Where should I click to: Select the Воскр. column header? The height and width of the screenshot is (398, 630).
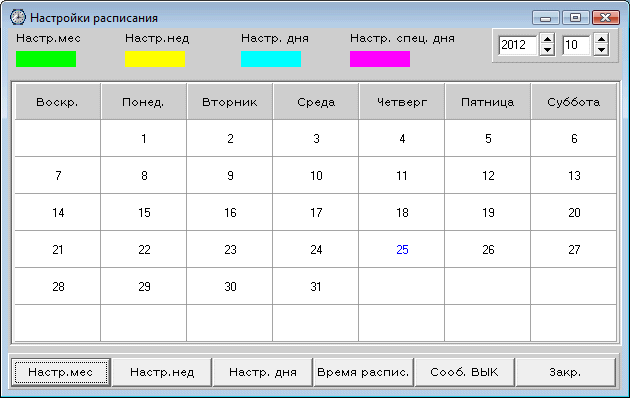click(57, 102)
